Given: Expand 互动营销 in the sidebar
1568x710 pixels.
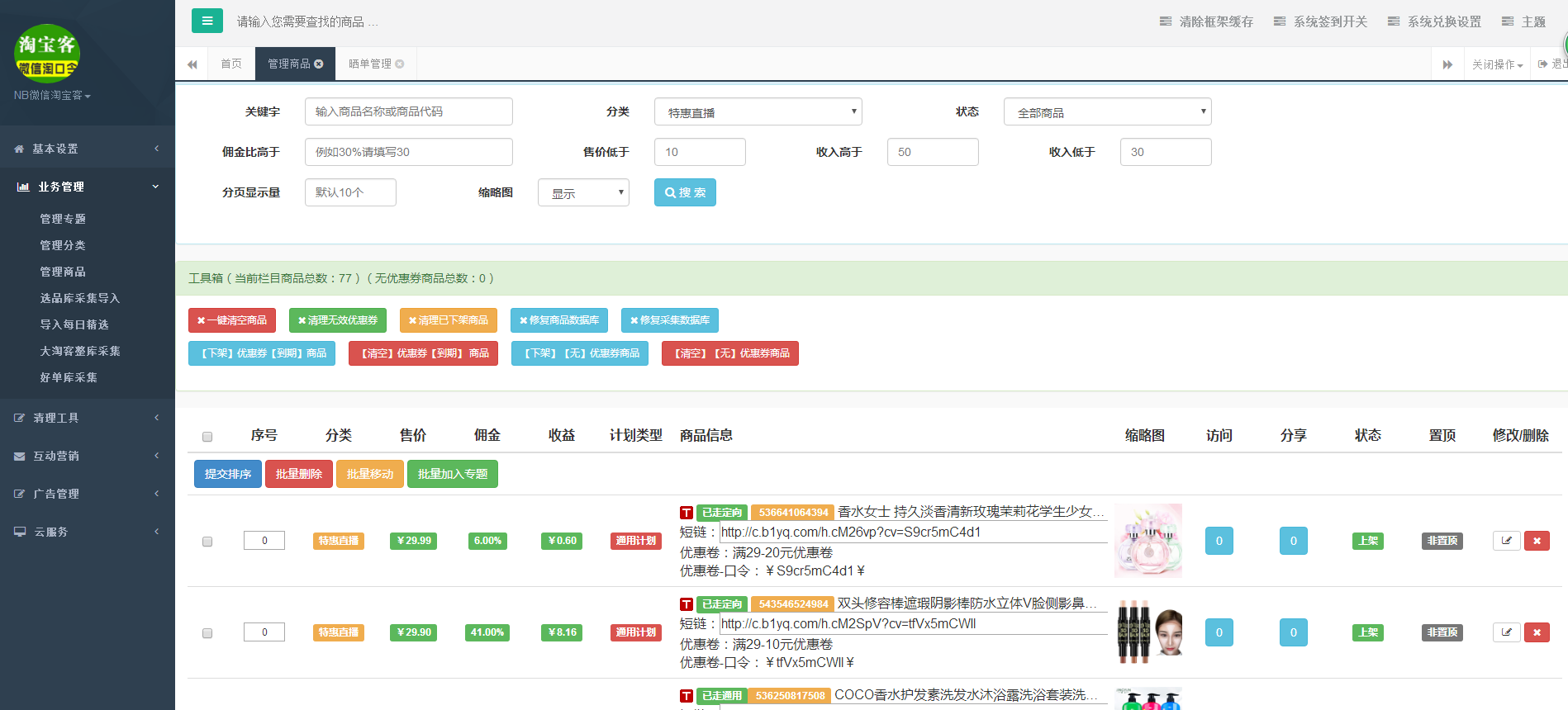Looking at the screenshot, I should point(88,456).
